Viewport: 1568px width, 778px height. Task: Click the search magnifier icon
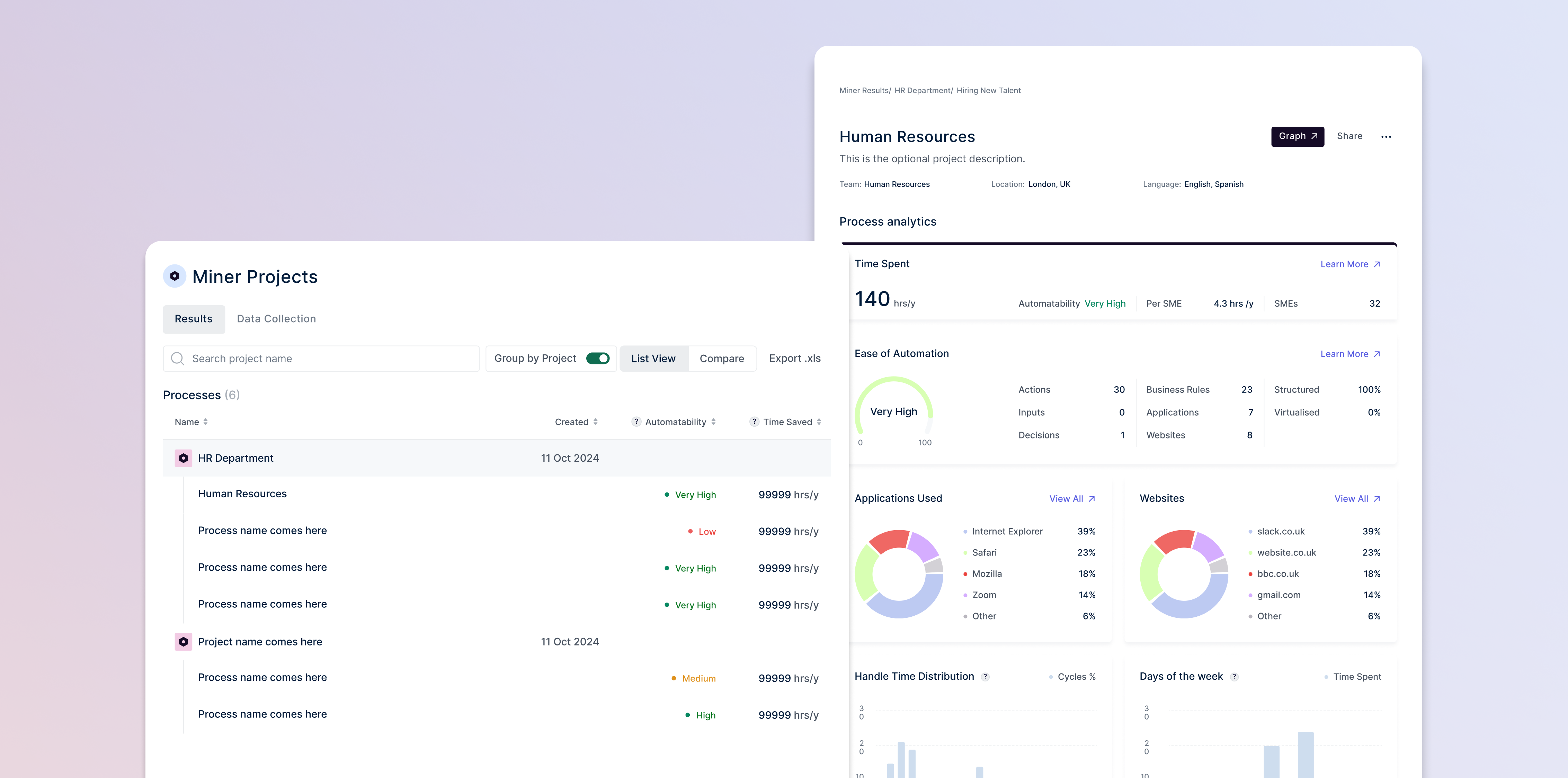pyautogui.click(x=178, y=359)
